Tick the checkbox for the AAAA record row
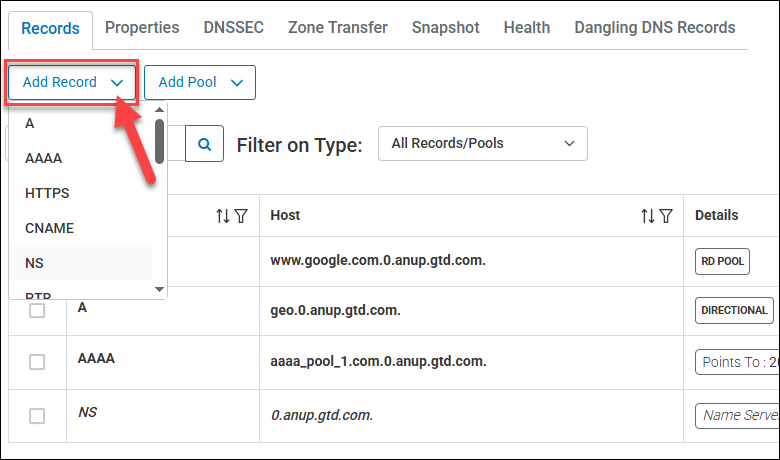The height and width of the screenshot is (460, 780). click(37, 362)
